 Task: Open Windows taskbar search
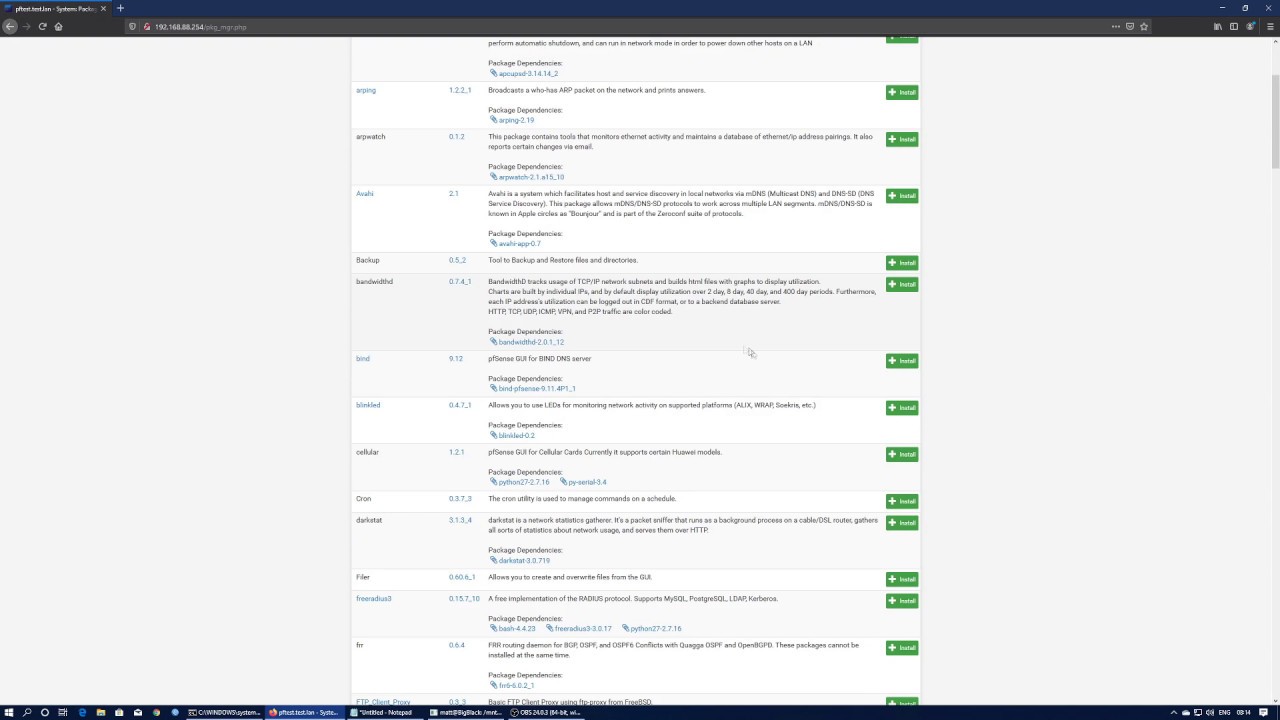[x=27, y=712]
